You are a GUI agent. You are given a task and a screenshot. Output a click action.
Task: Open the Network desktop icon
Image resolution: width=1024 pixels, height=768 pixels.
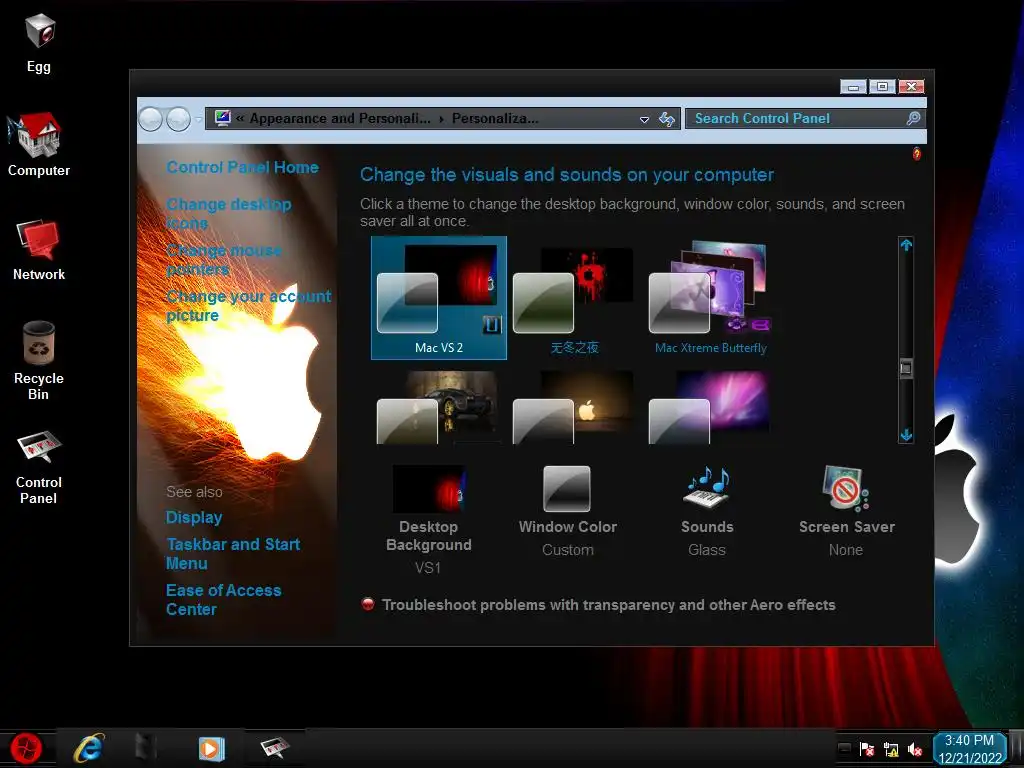(39, 249)
